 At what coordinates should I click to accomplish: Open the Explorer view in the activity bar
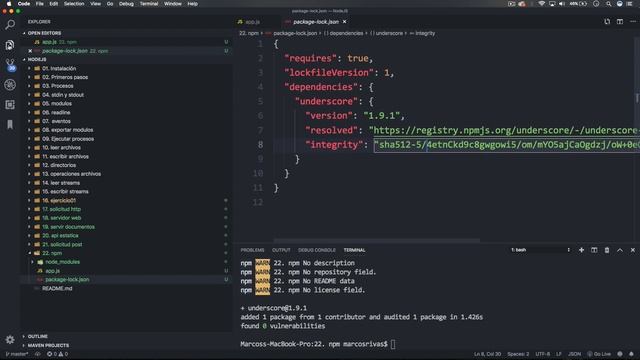(10, 44)
